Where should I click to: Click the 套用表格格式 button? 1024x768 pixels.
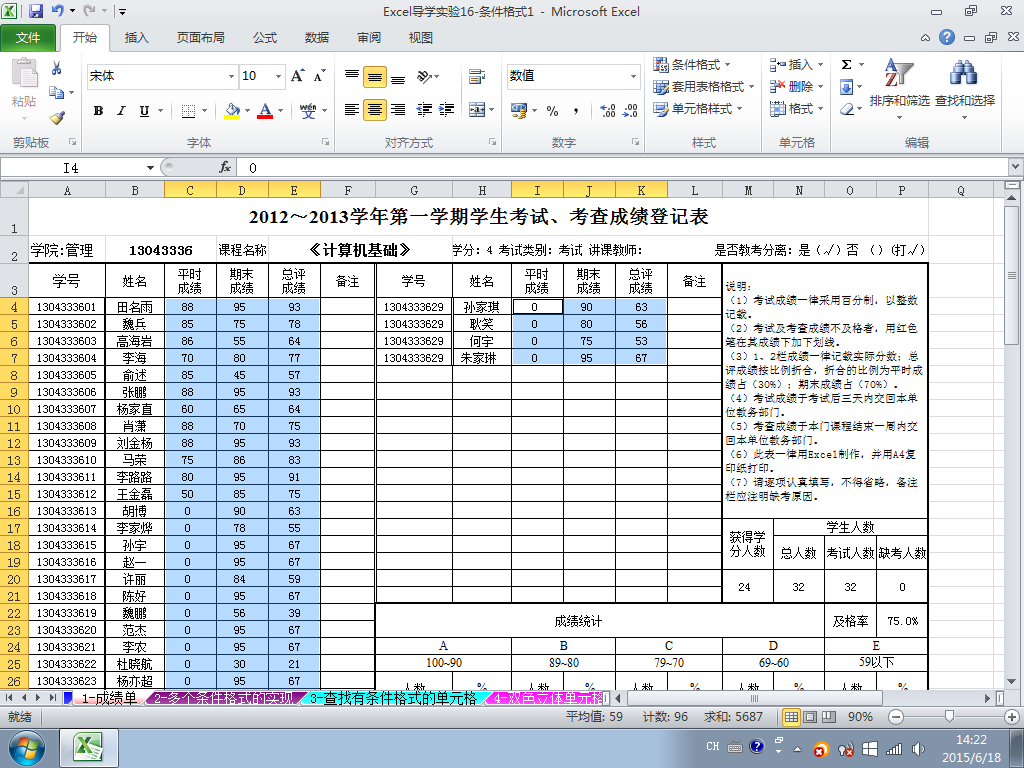click(704, 86)
